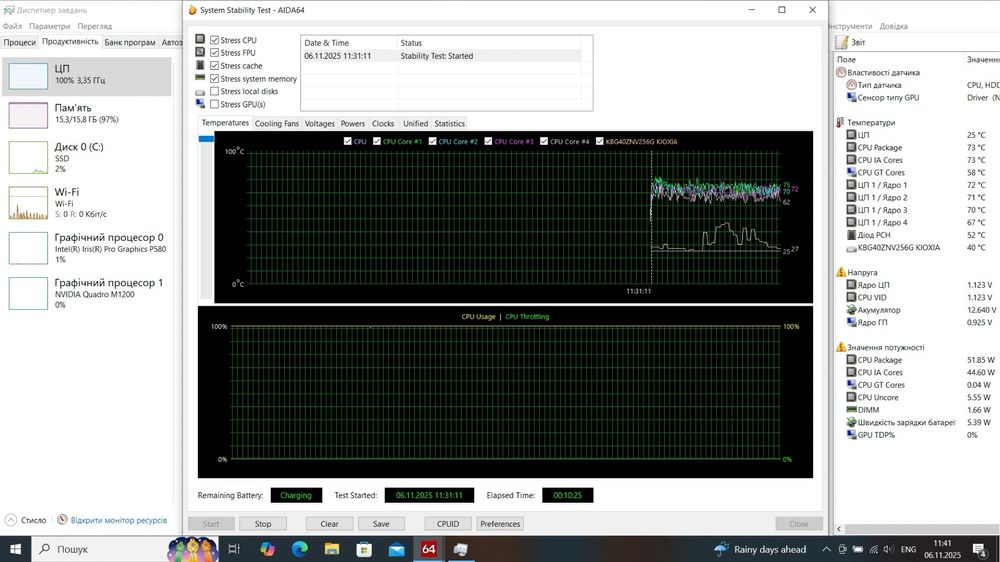Stop the stability test

pos(263,524)
